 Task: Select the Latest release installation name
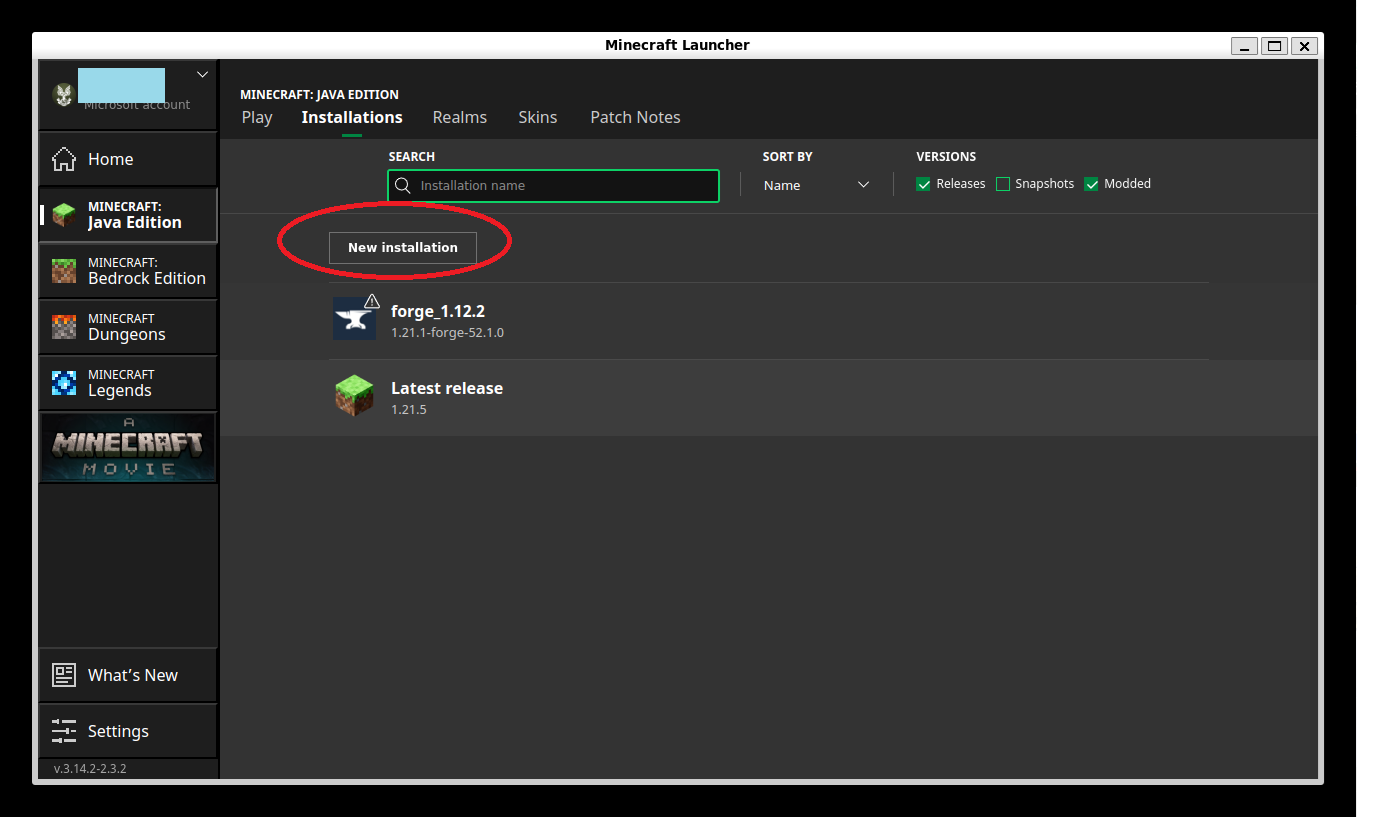447,388
